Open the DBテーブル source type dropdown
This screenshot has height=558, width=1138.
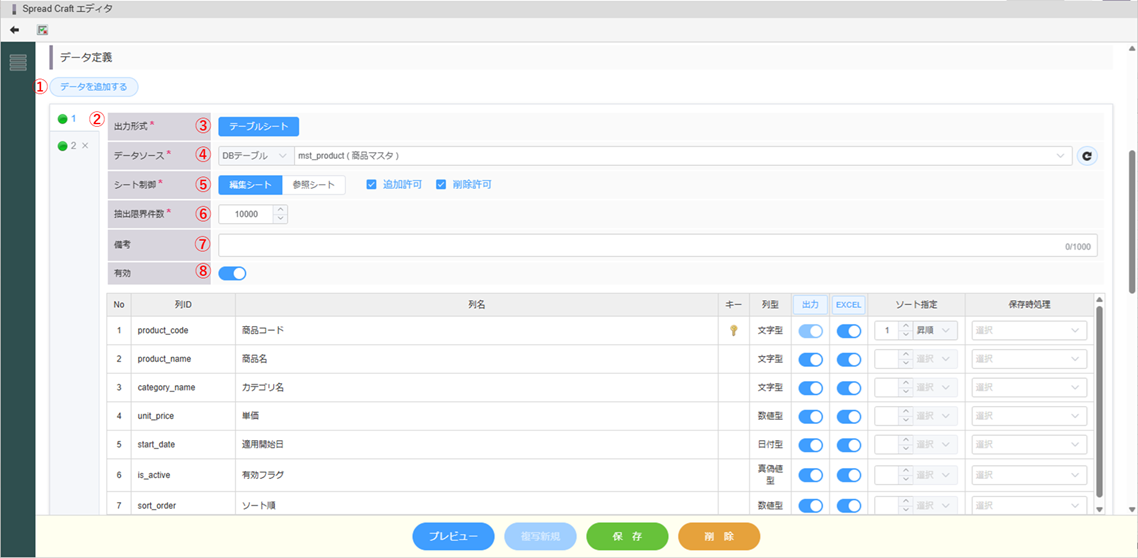(x=255, y=156)
